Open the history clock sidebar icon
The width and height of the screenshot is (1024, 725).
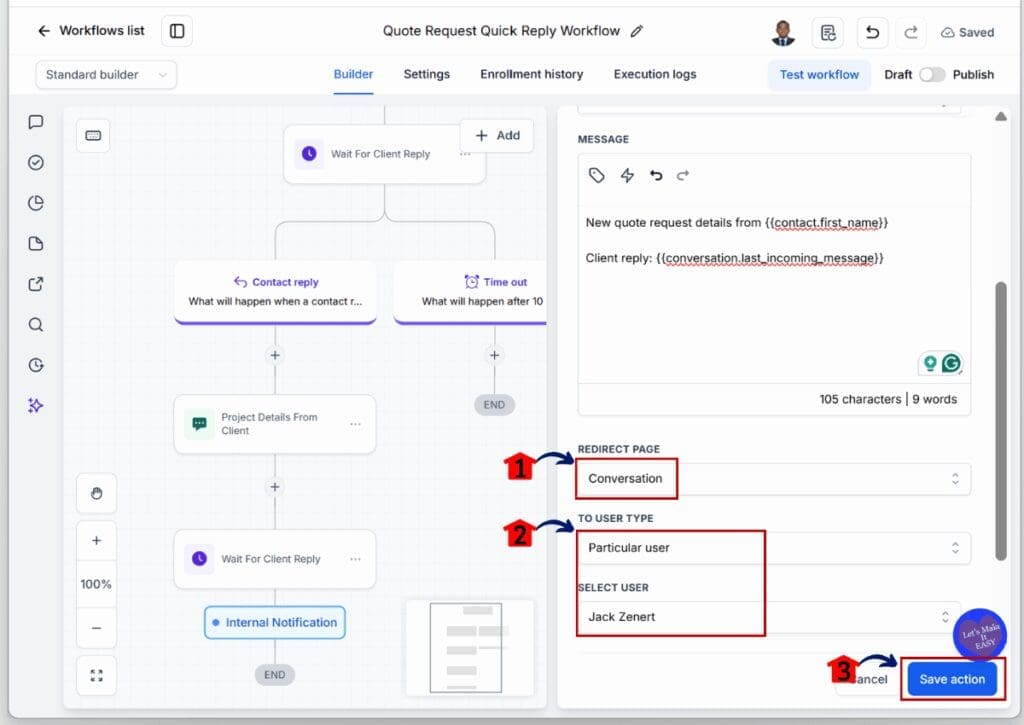point(36,365)
